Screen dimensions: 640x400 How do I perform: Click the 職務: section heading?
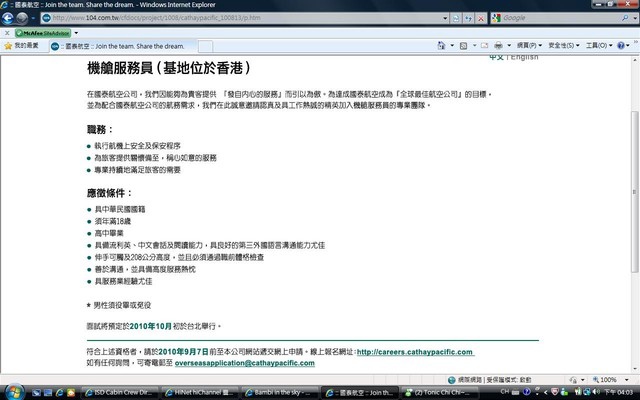tap(100, 130)
